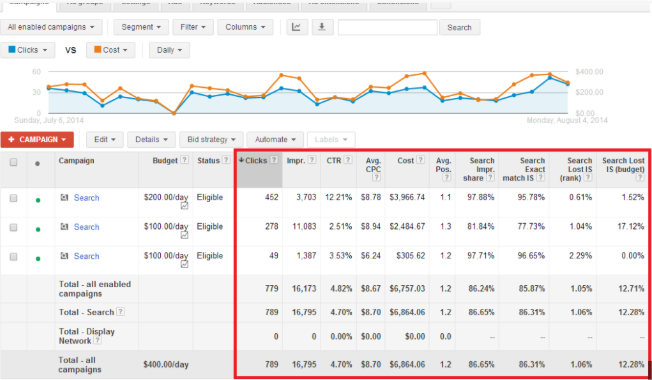Sort by the Impr. column header
The width and height of the screenshot is (652, 380).
pos(296,160)
